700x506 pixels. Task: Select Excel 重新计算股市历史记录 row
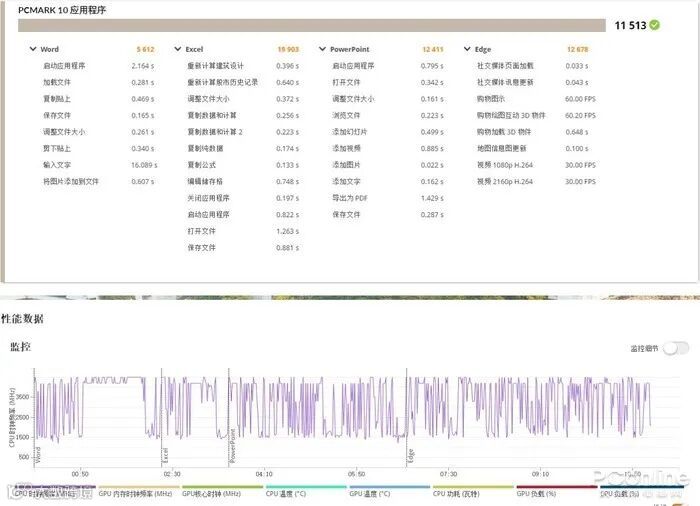[243, 82]
